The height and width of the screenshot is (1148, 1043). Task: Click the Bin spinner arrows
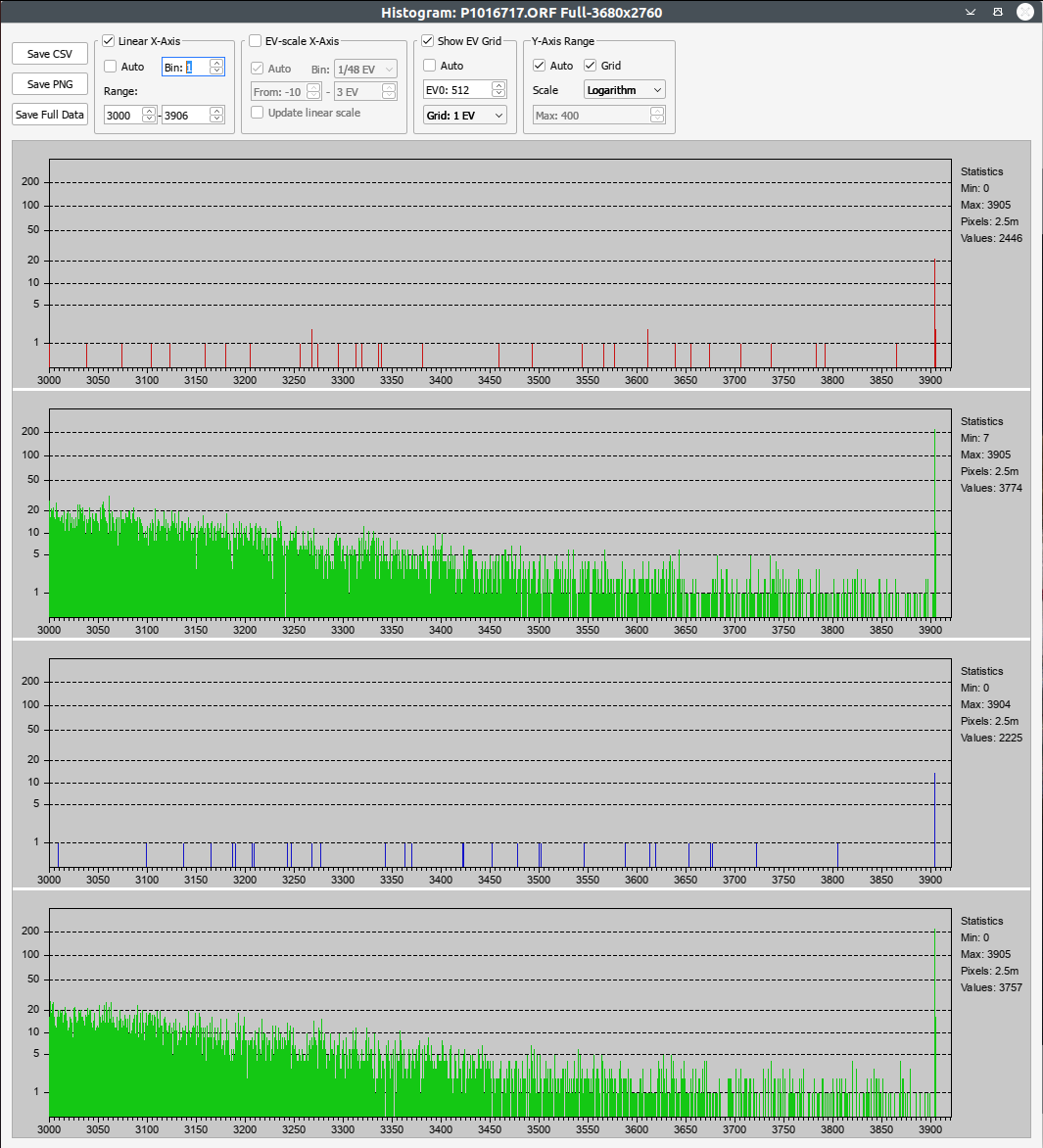click(216, 68)
